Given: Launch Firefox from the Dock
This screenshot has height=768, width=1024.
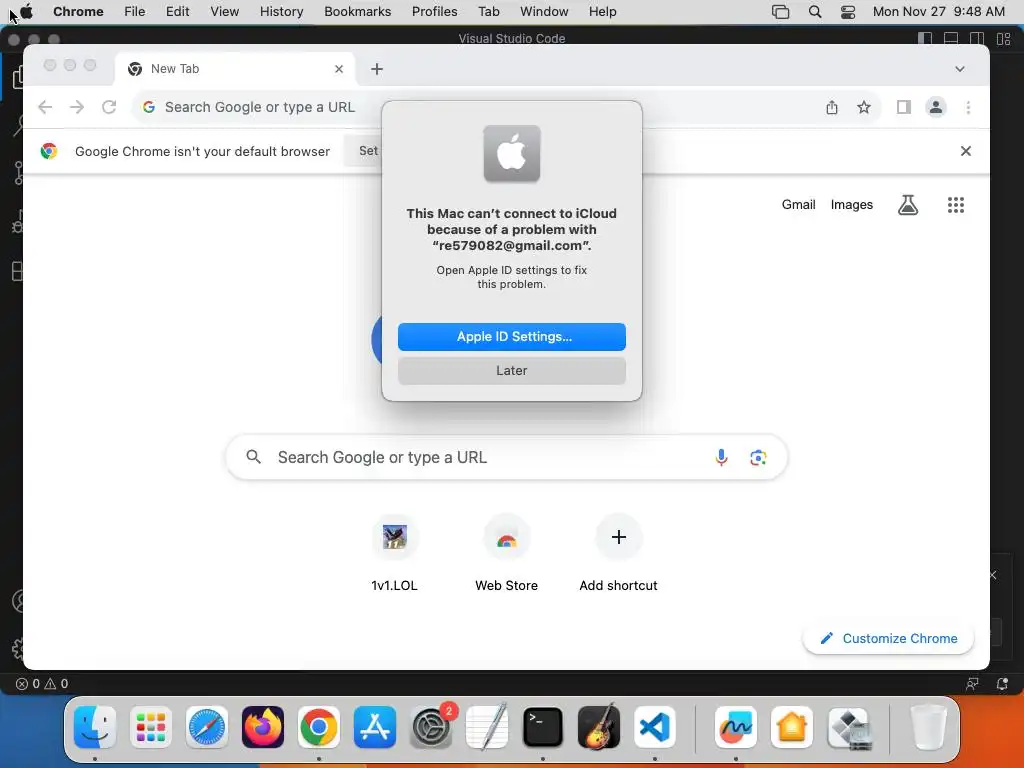Looking at the screenshot, I should [x=263, y=728].
